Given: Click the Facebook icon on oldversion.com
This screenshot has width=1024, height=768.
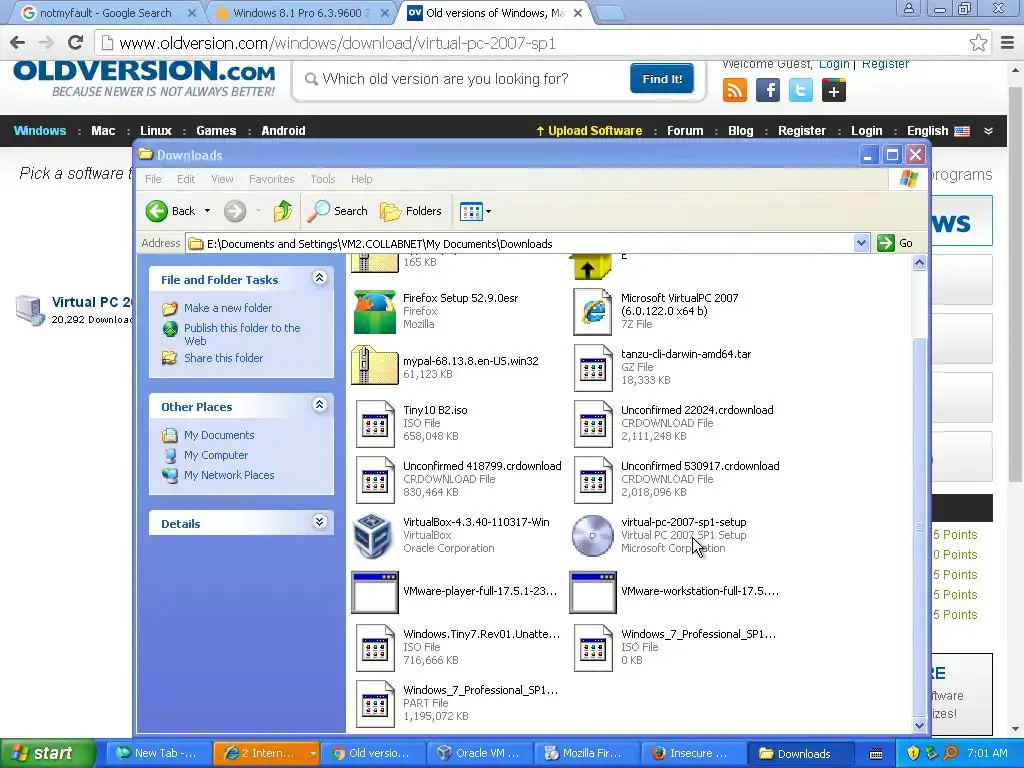Looking at the screenshot, I should pos(768,90).
